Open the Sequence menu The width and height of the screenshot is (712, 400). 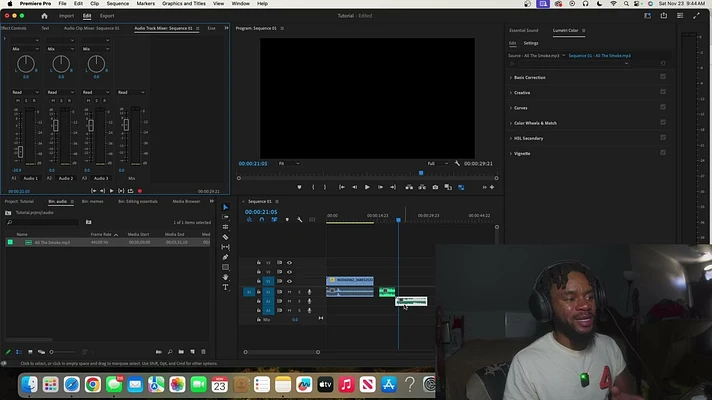click(118, 4)
